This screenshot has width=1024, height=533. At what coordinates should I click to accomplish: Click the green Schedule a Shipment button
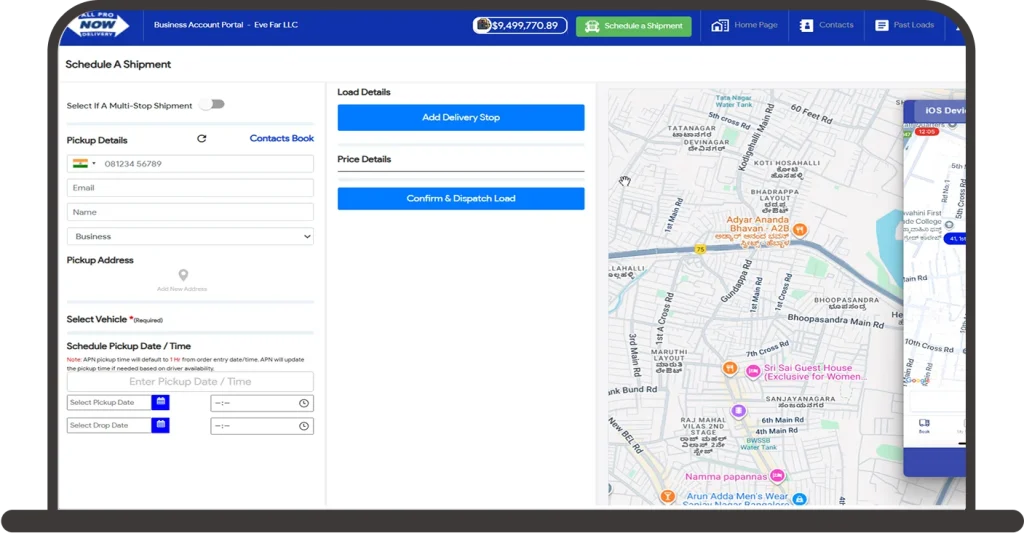click(x=633, y=26)
